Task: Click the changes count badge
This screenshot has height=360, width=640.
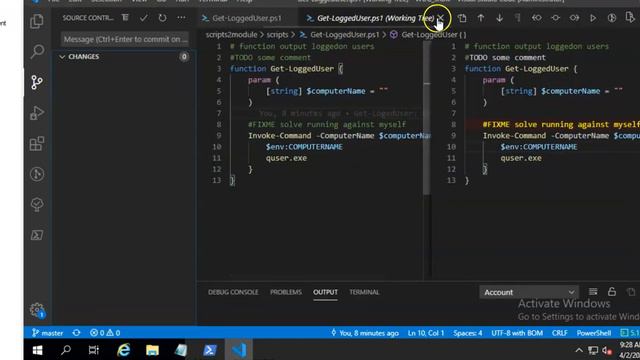Action: tap(184, 57)
